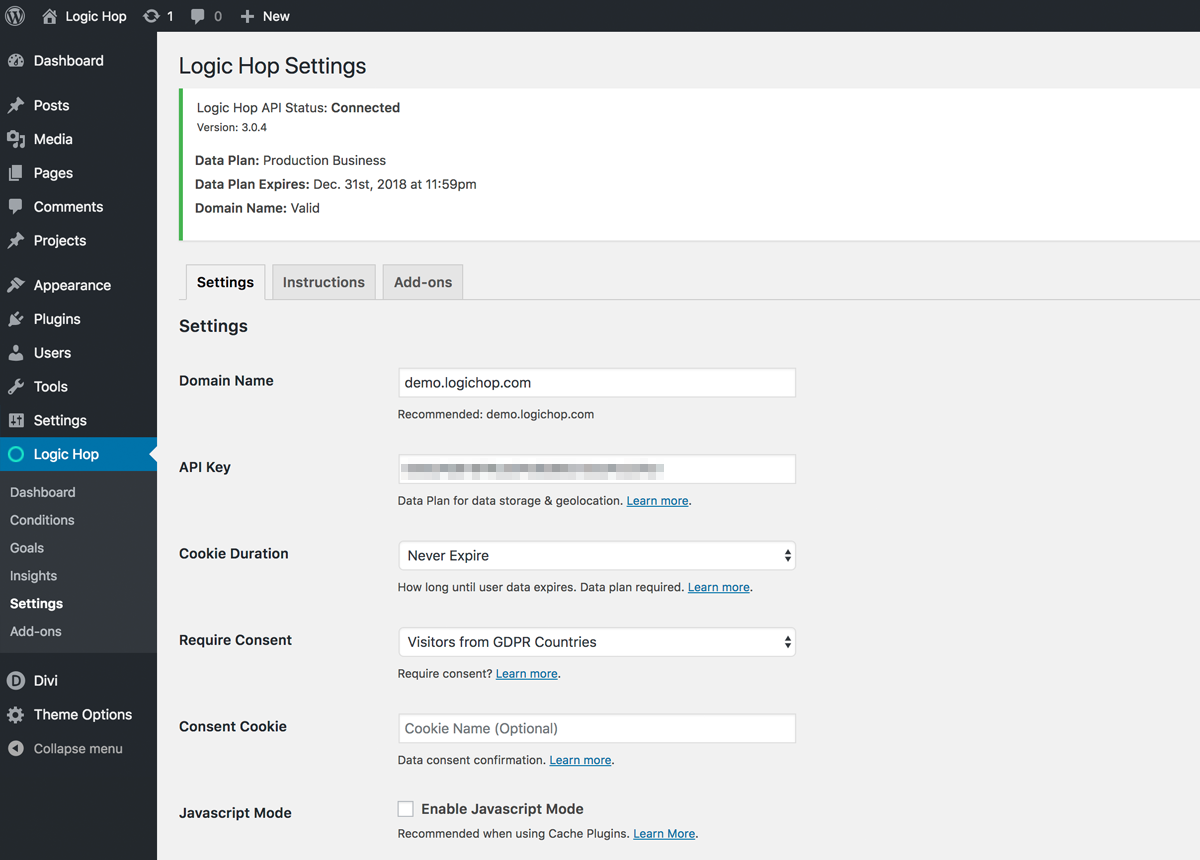The width and height of the screenshot is (1200, 860).
Task: Click the Theme Options gear icon
Action: click(16, 715)
